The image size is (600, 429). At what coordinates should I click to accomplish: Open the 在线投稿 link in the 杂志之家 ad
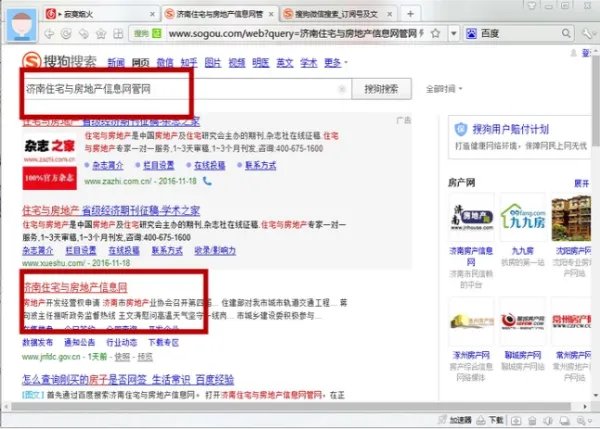point(209,165)
